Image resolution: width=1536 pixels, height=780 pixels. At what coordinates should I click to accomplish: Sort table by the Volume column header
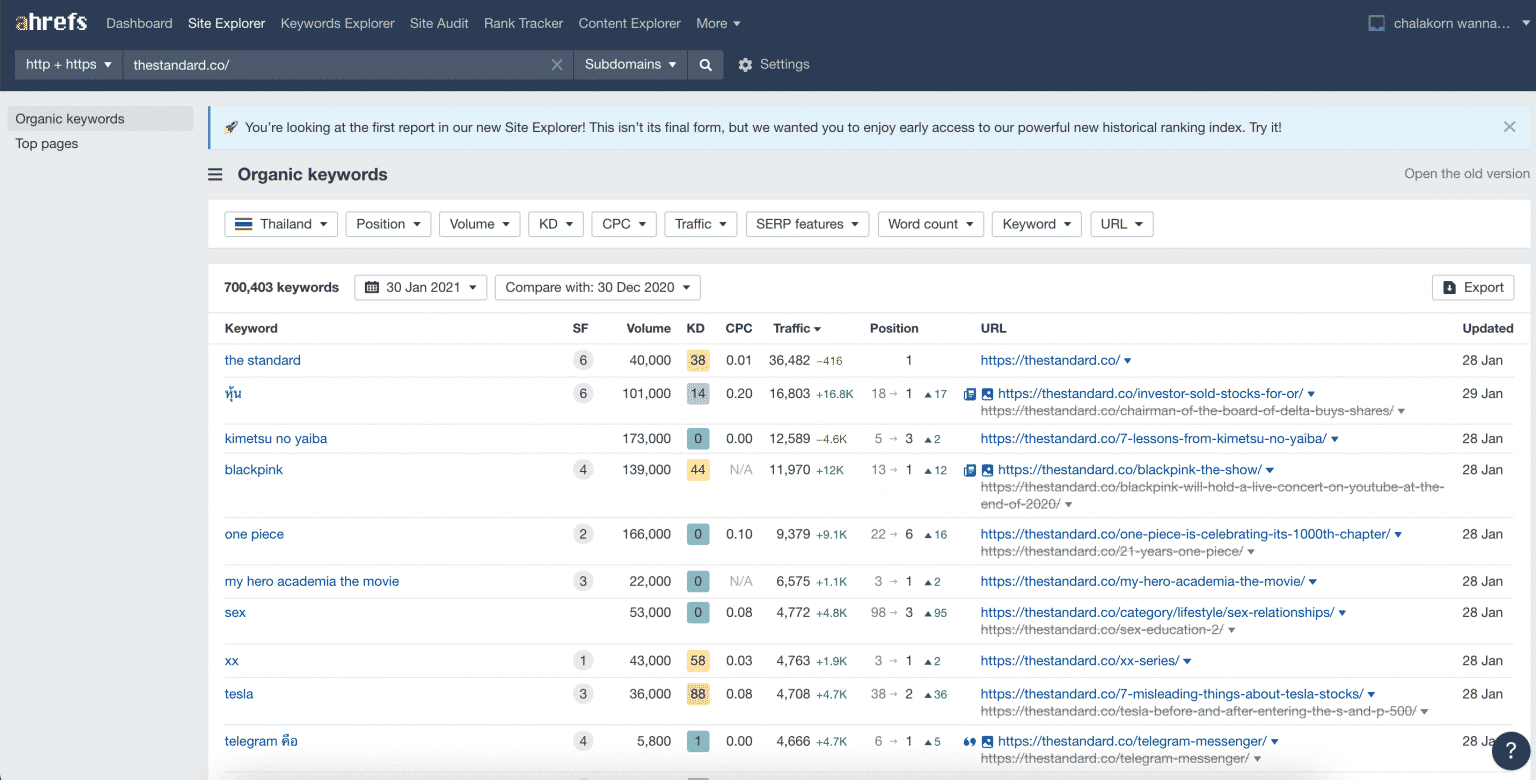649,328
